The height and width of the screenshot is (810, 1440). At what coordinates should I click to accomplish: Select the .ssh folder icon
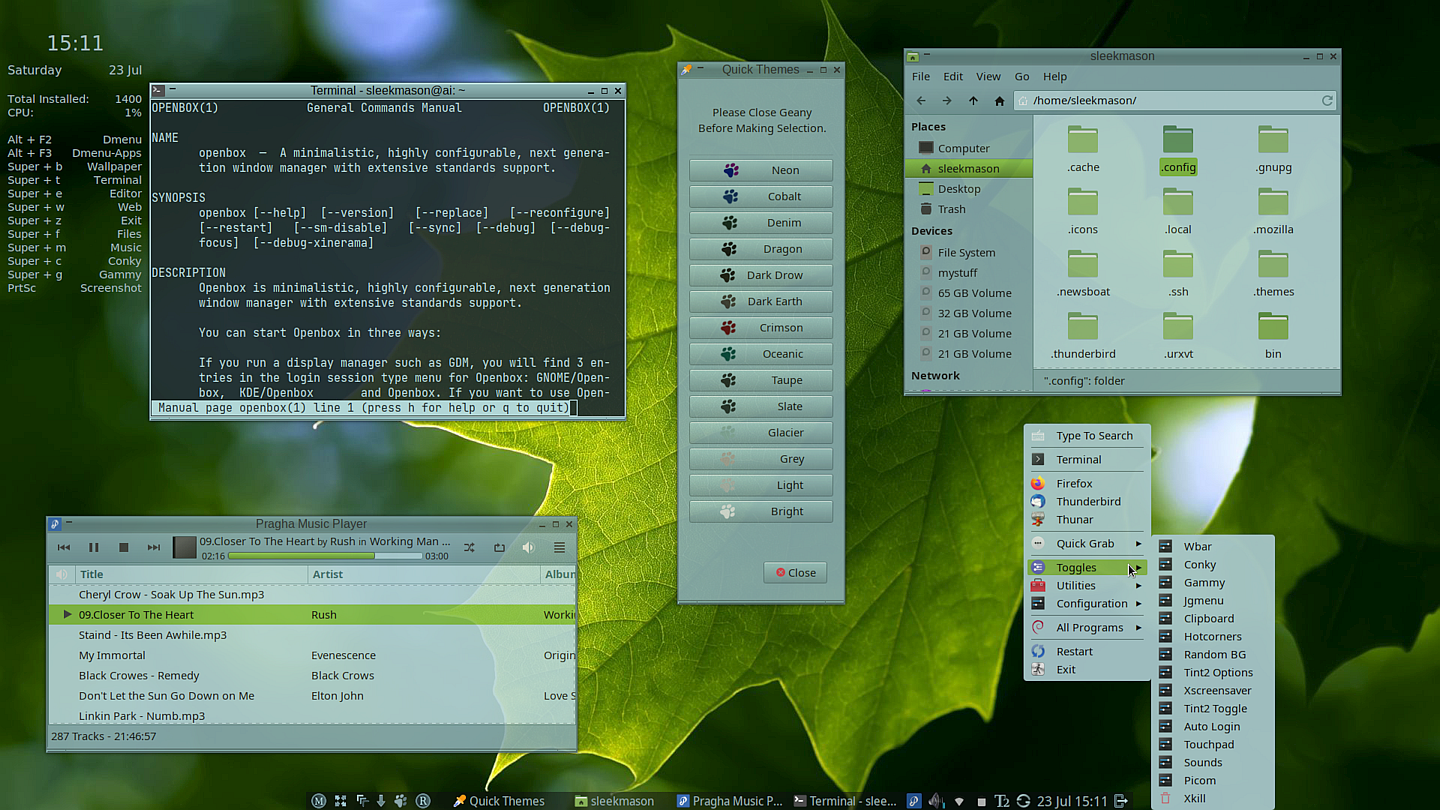coord(1178,273)
